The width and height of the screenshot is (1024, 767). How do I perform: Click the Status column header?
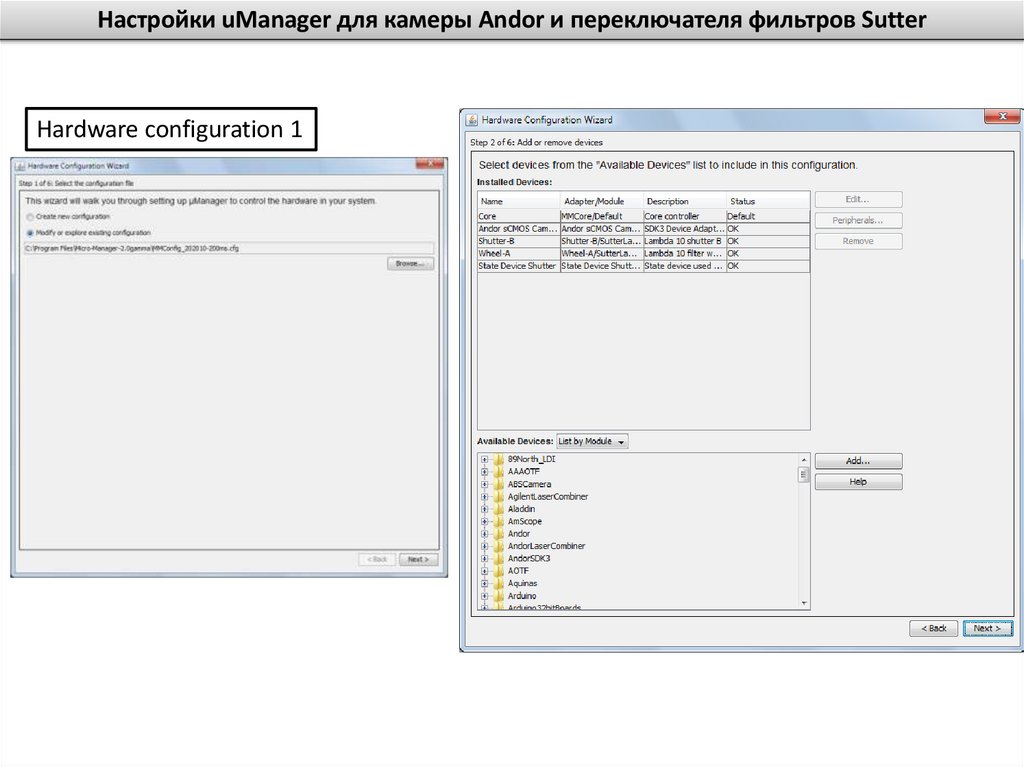768,201
